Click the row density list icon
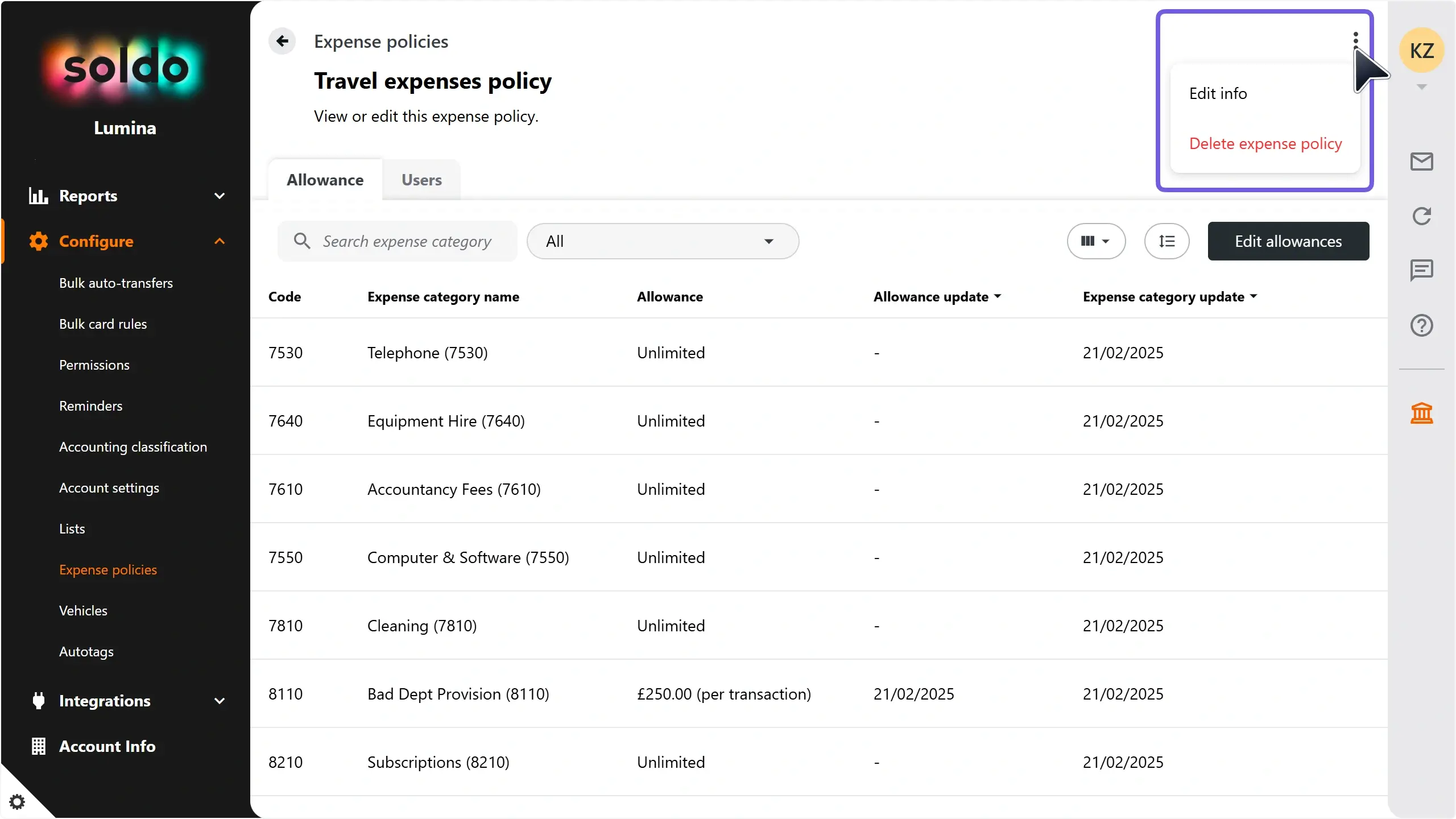This screenshot has width=1456, height=819. [x=1167, y=241]
